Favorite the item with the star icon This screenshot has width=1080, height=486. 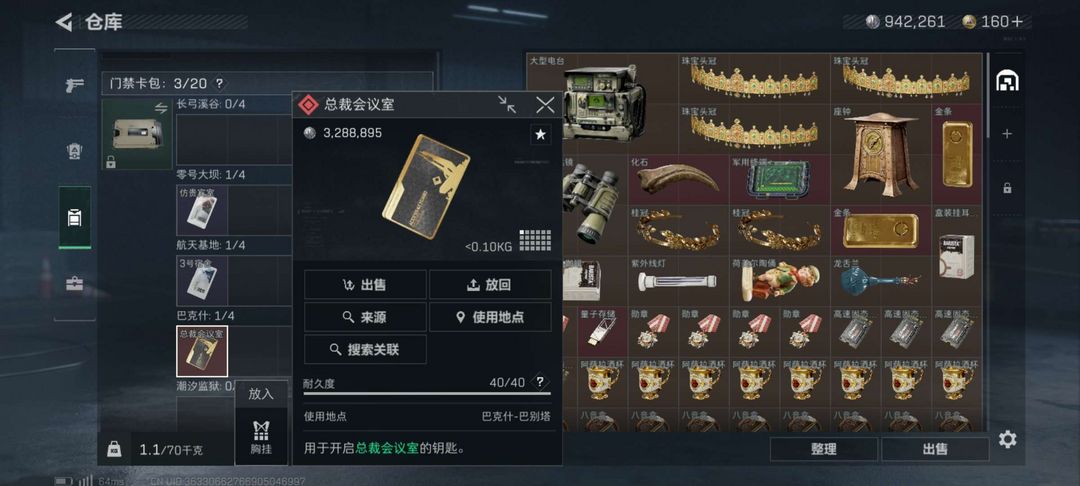coord(541,135)
